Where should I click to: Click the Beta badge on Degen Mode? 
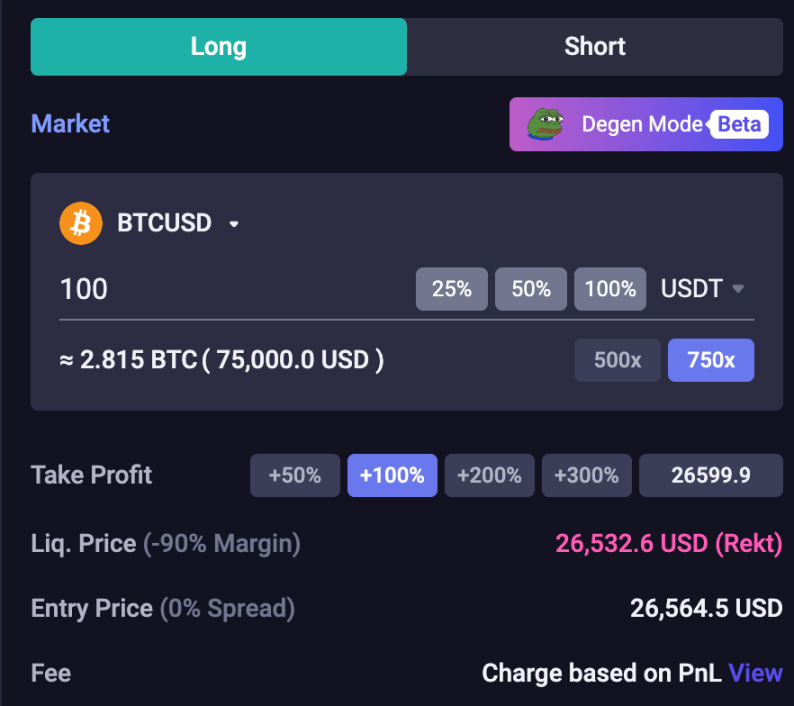coord(740,125)
